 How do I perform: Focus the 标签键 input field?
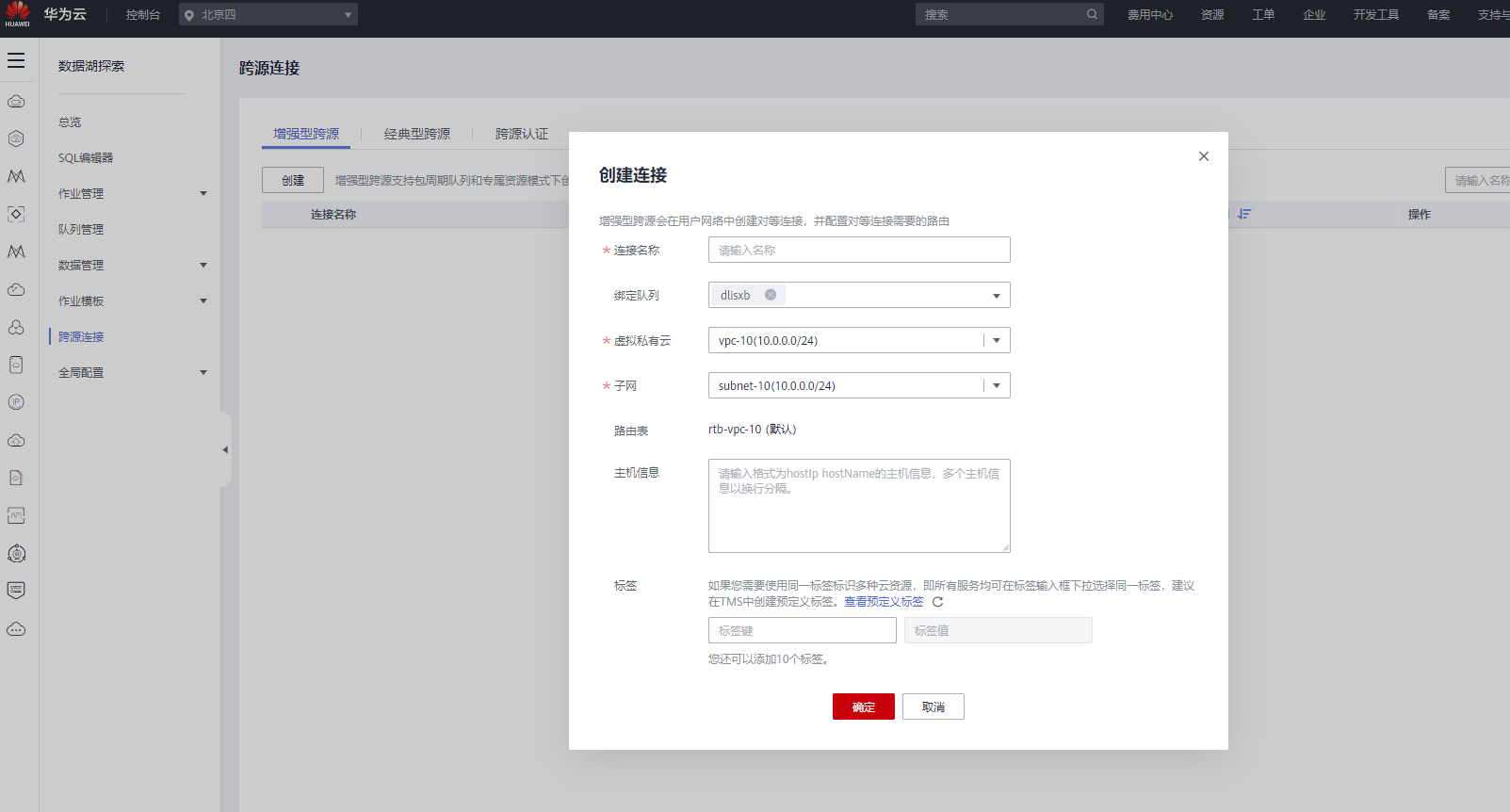(x=803, y=630)
